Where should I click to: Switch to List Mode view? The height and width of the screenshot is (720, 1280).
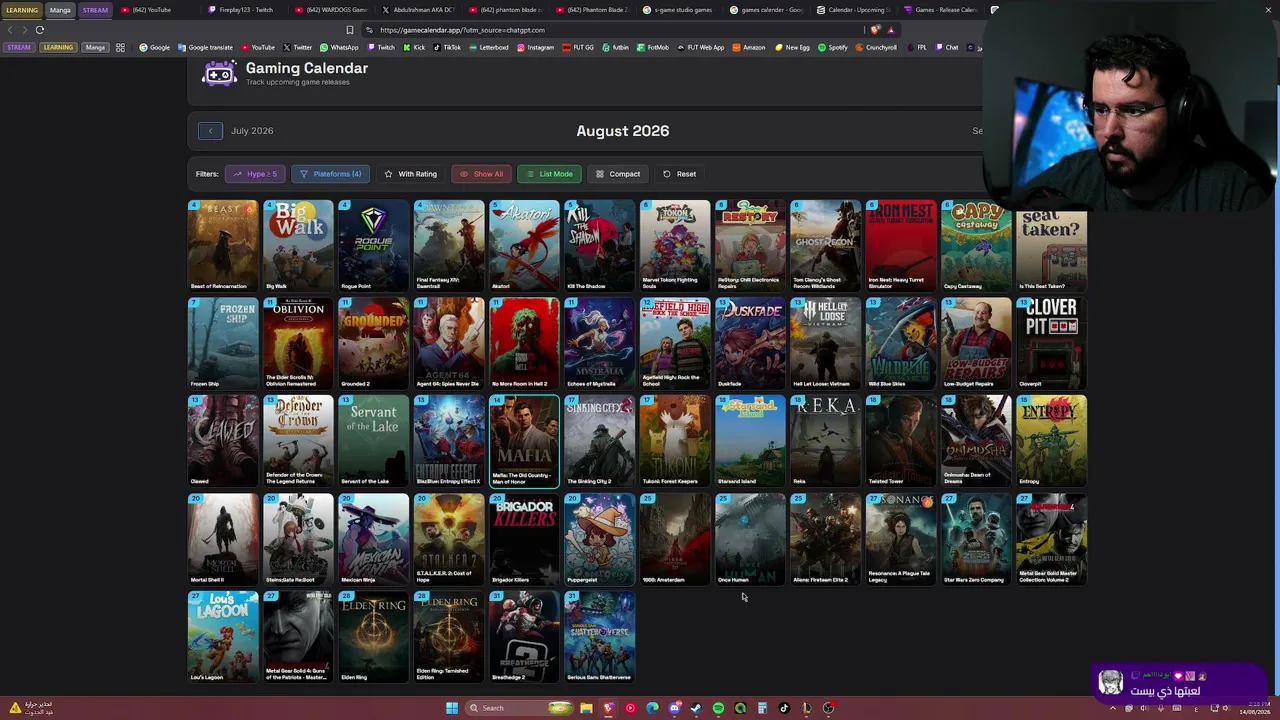tap(549, 174)
